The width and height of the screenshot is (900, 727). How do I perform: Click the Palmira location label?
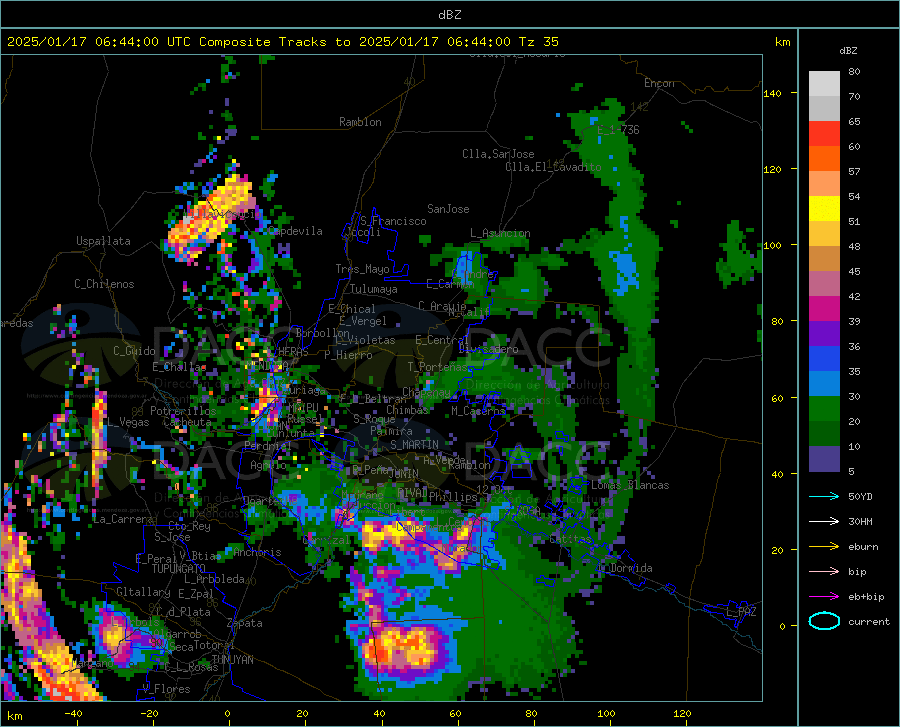[391, 430]
